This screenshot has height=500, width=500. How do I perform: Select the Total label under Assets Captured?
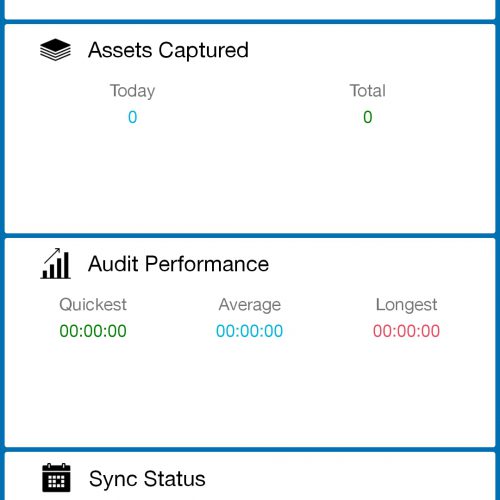(368, 90)
